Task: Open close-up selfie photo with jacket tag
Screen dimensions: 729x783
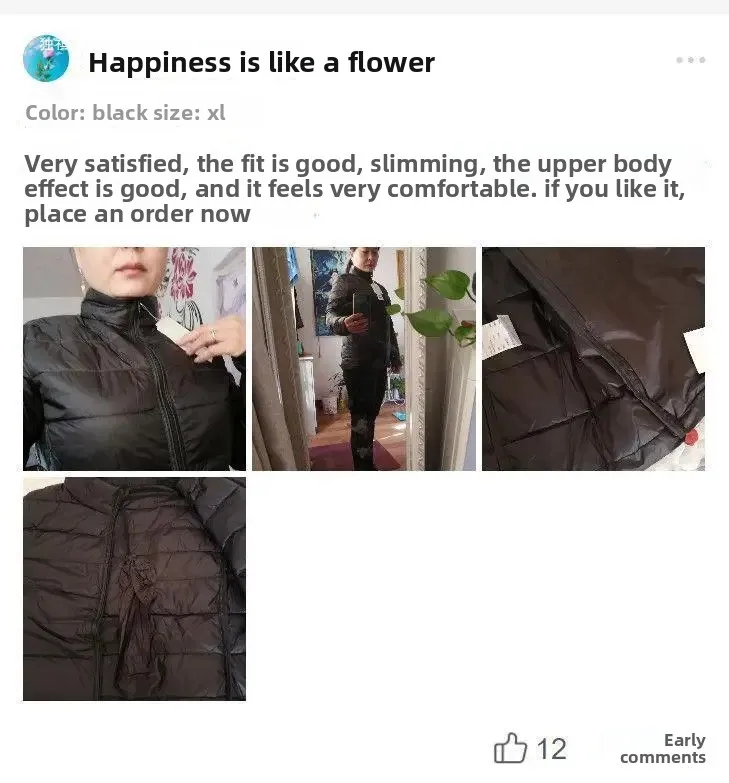Action: [134, 359]
